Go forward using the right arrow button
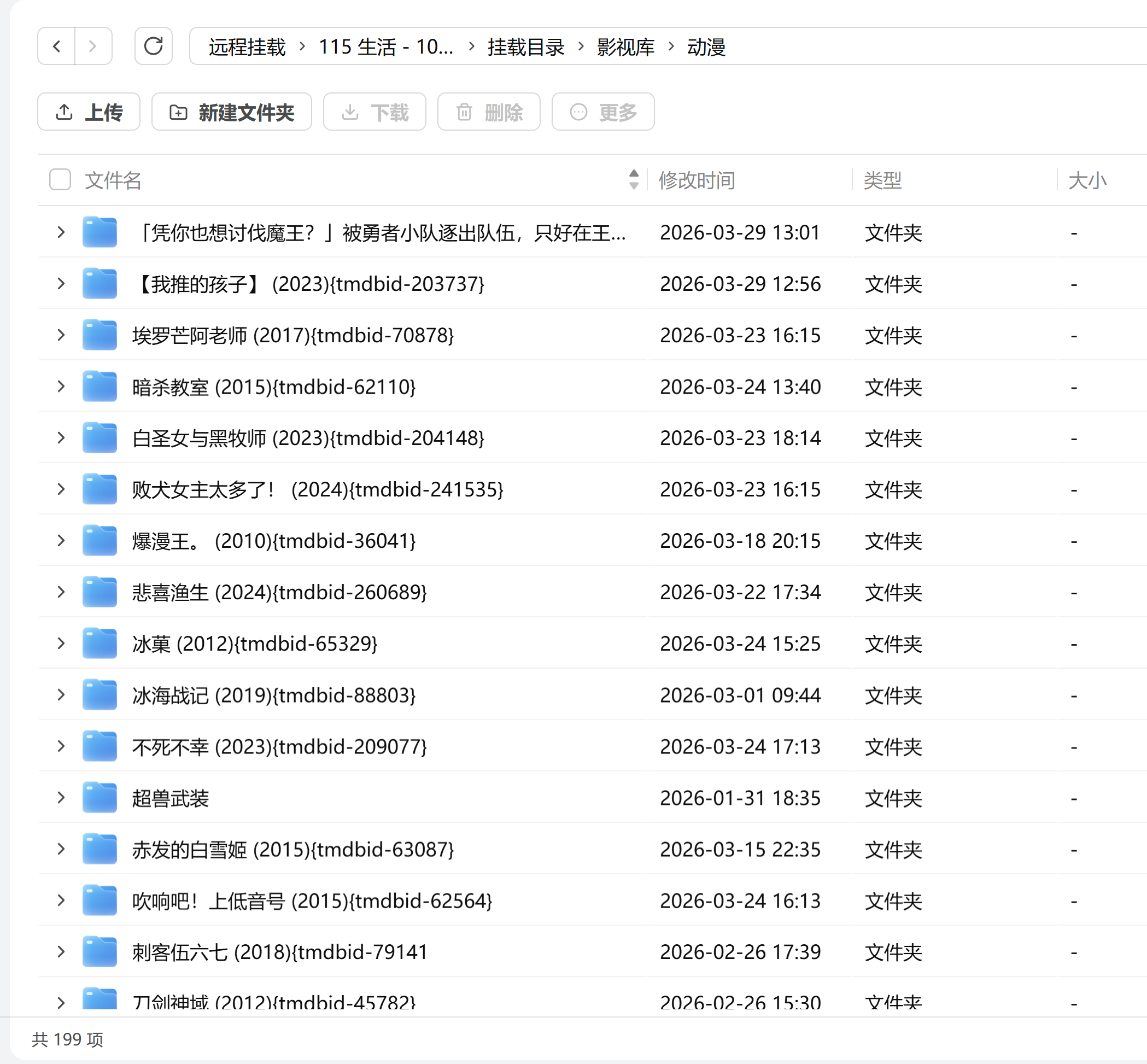 click(x=93, y=46)
